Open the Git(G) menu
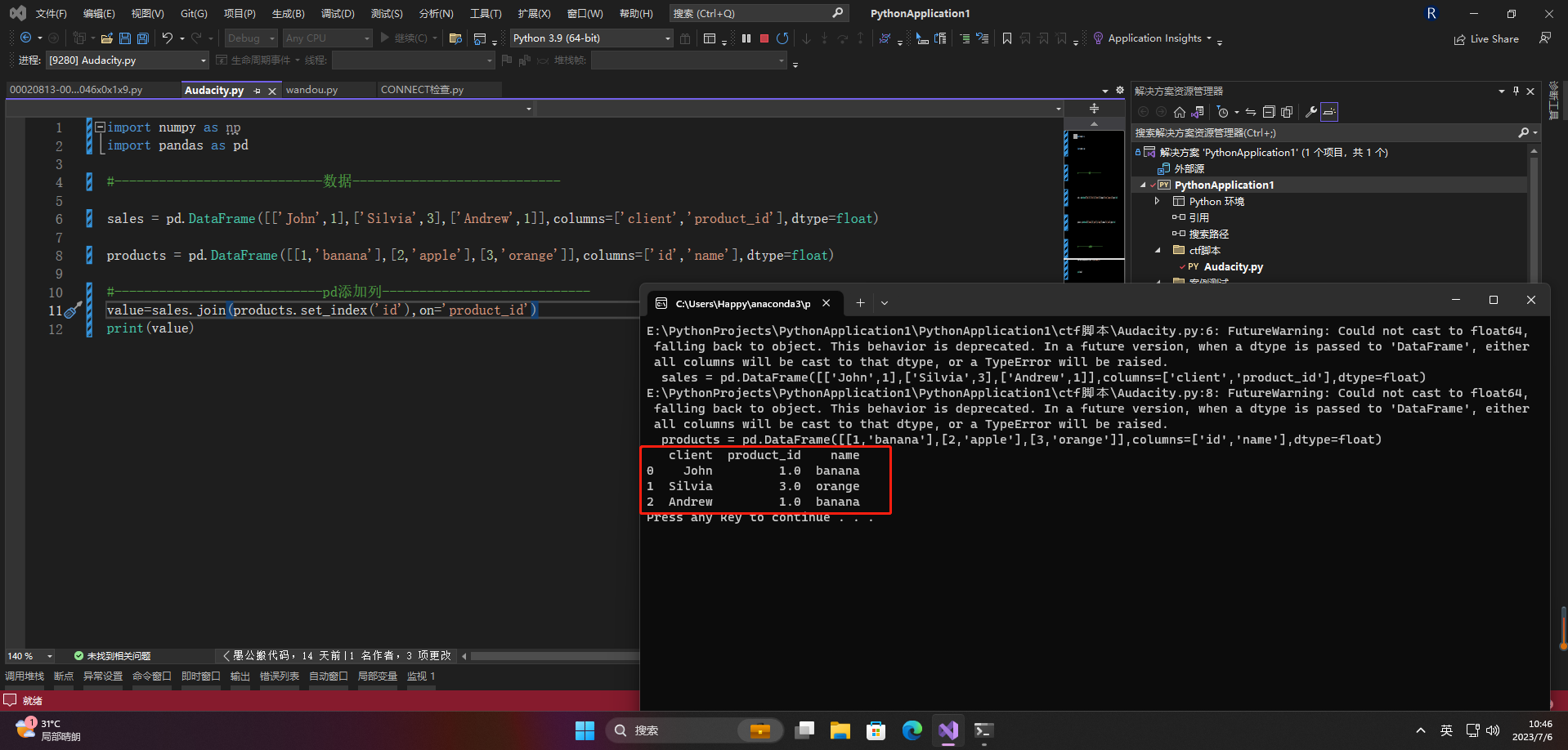This screenshot has height=750, width=1568. pos(194,14)
